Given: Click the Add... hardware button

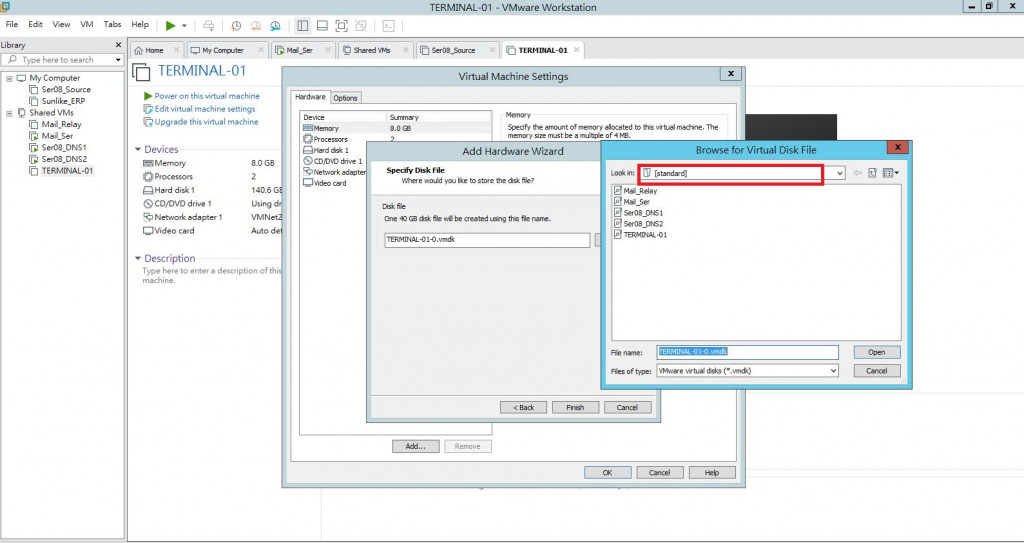Looking at the screenshot, I should pyautogui.click(x=415, y=447).
